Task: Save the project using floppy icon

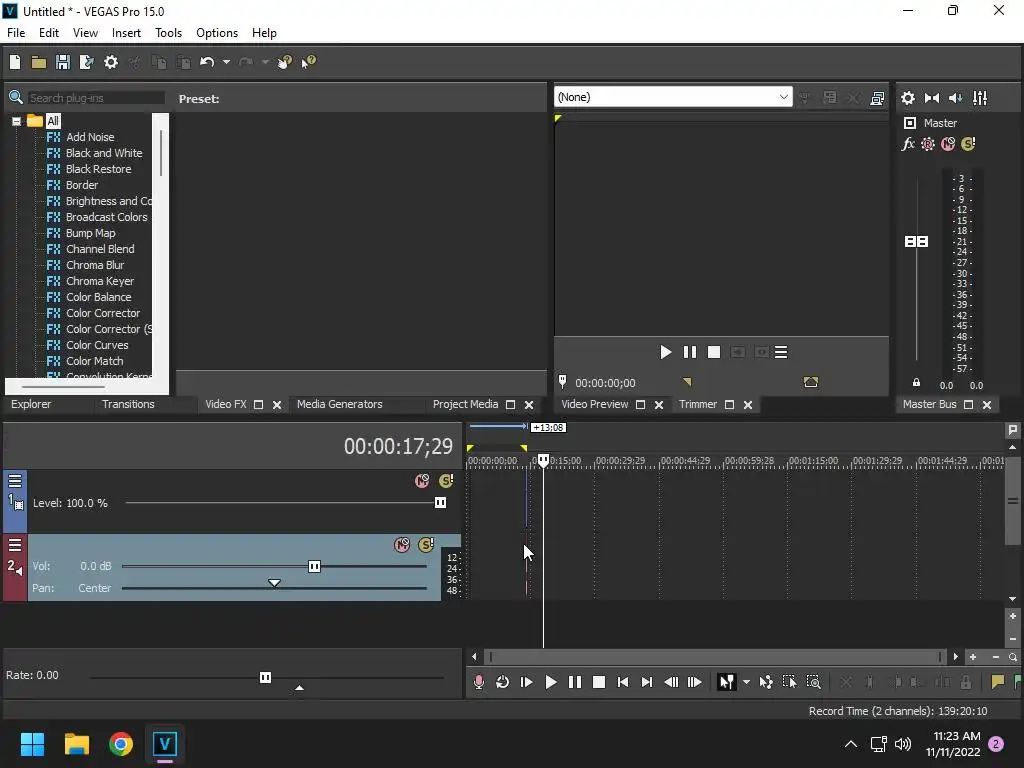Action: click(63, 62)
